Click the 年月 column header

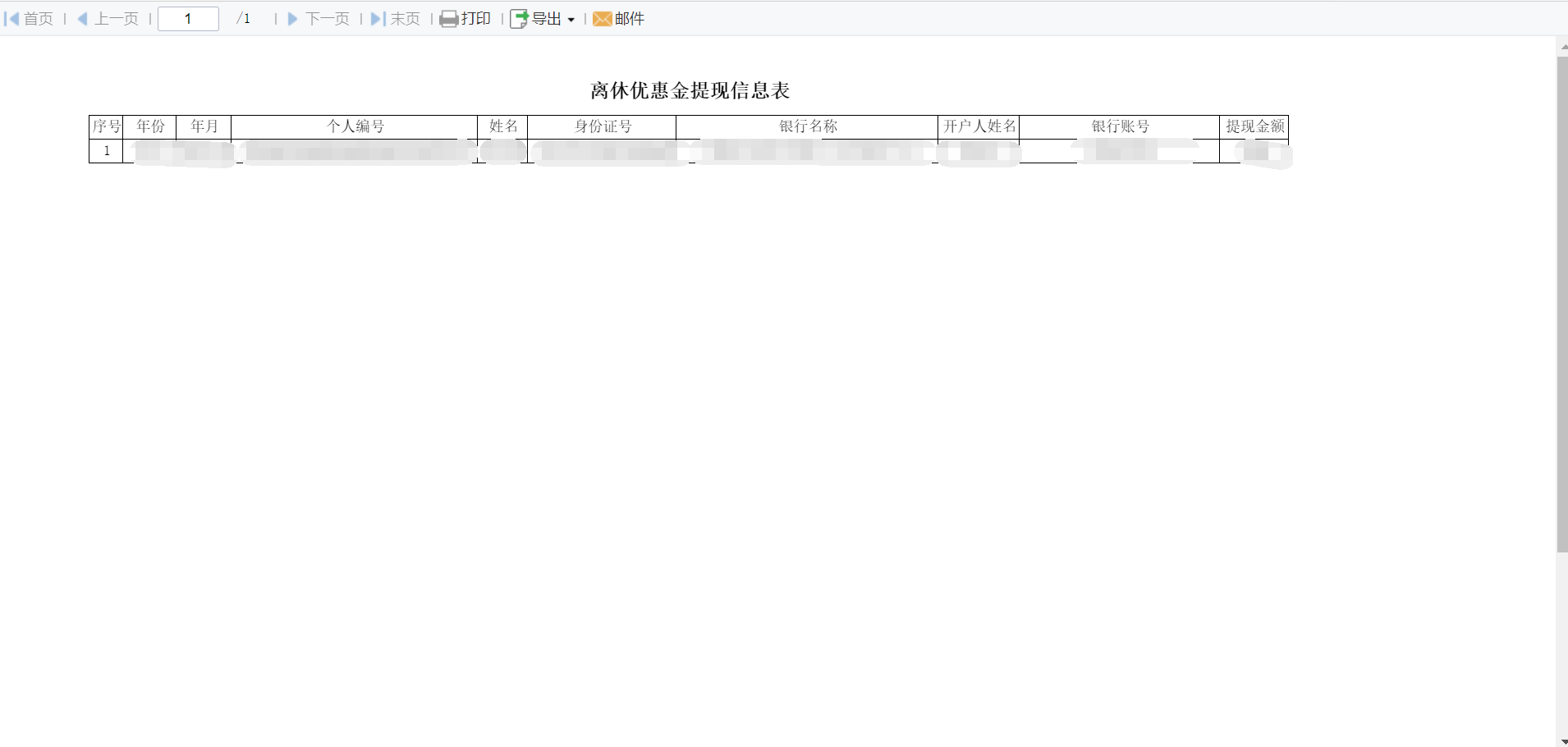[204, 126]
